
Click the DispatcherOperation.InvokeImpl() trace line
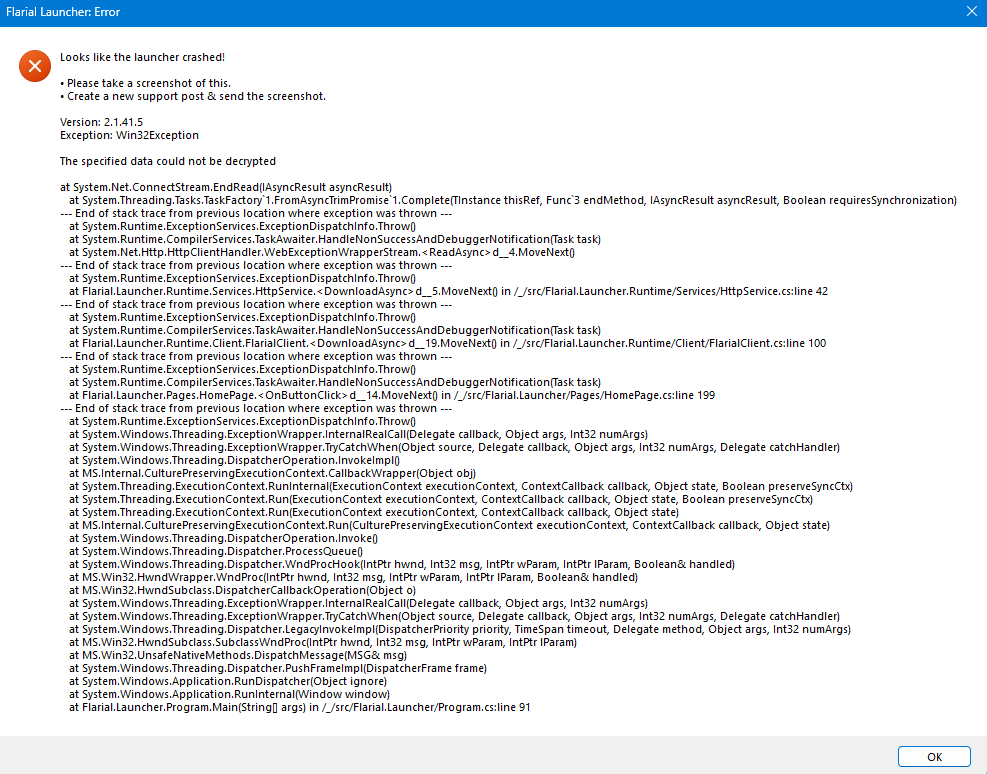(x=234, y=460)
